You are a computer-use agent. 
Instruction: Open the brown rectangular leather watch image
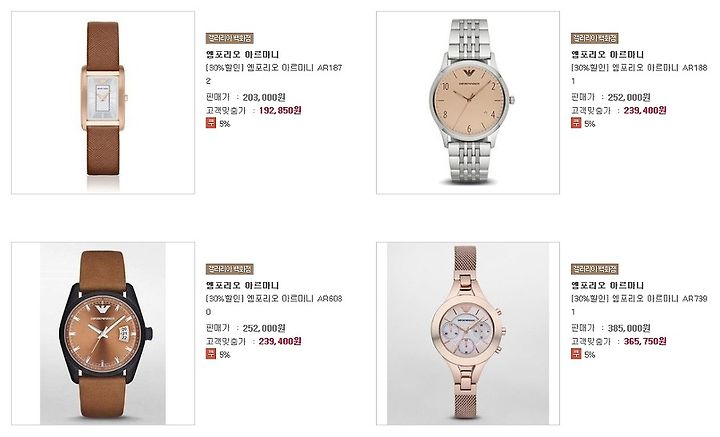coord(103,103)
